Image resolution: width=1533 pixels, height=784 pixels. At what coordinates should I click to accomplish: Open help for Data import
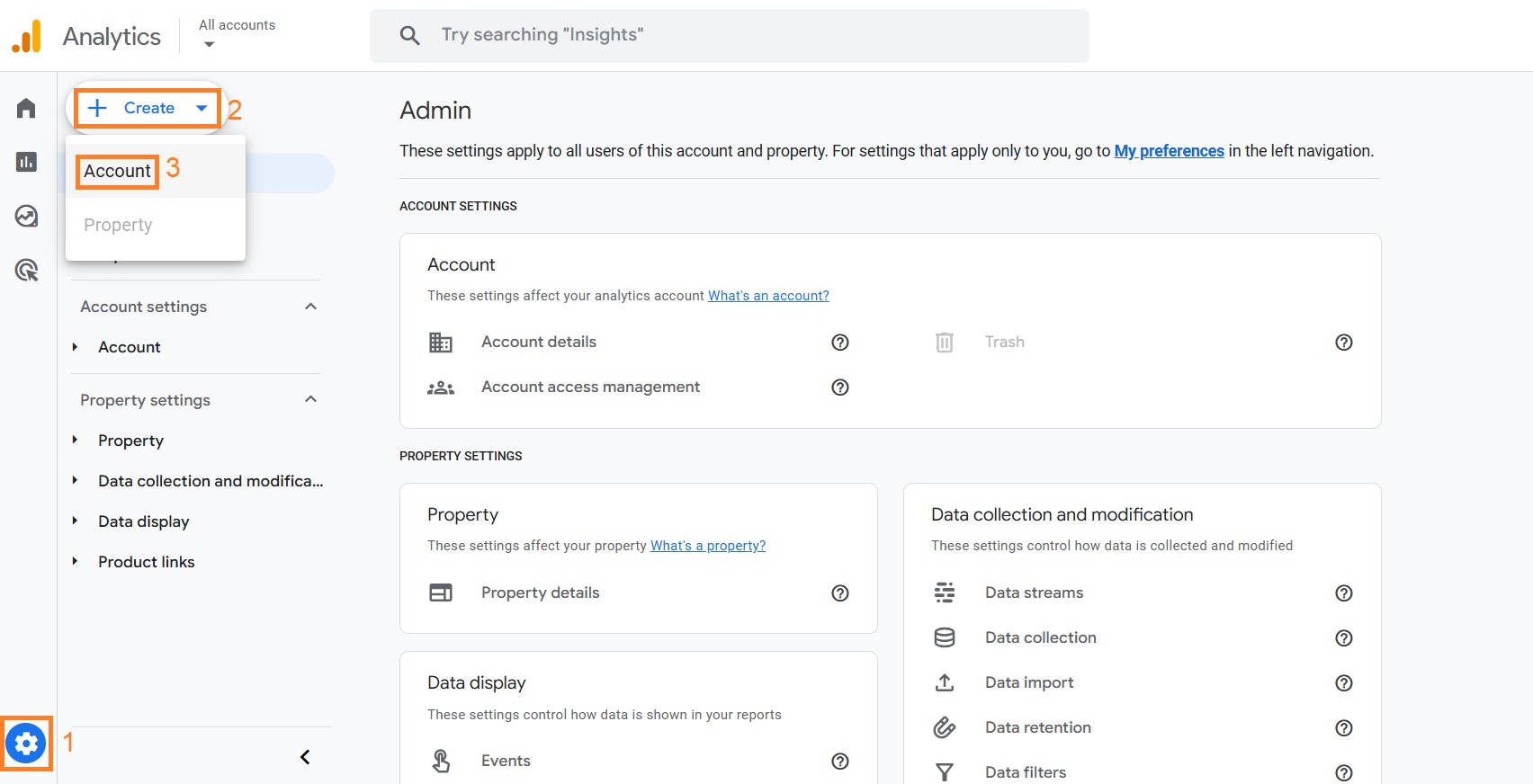click(1344, 683)
